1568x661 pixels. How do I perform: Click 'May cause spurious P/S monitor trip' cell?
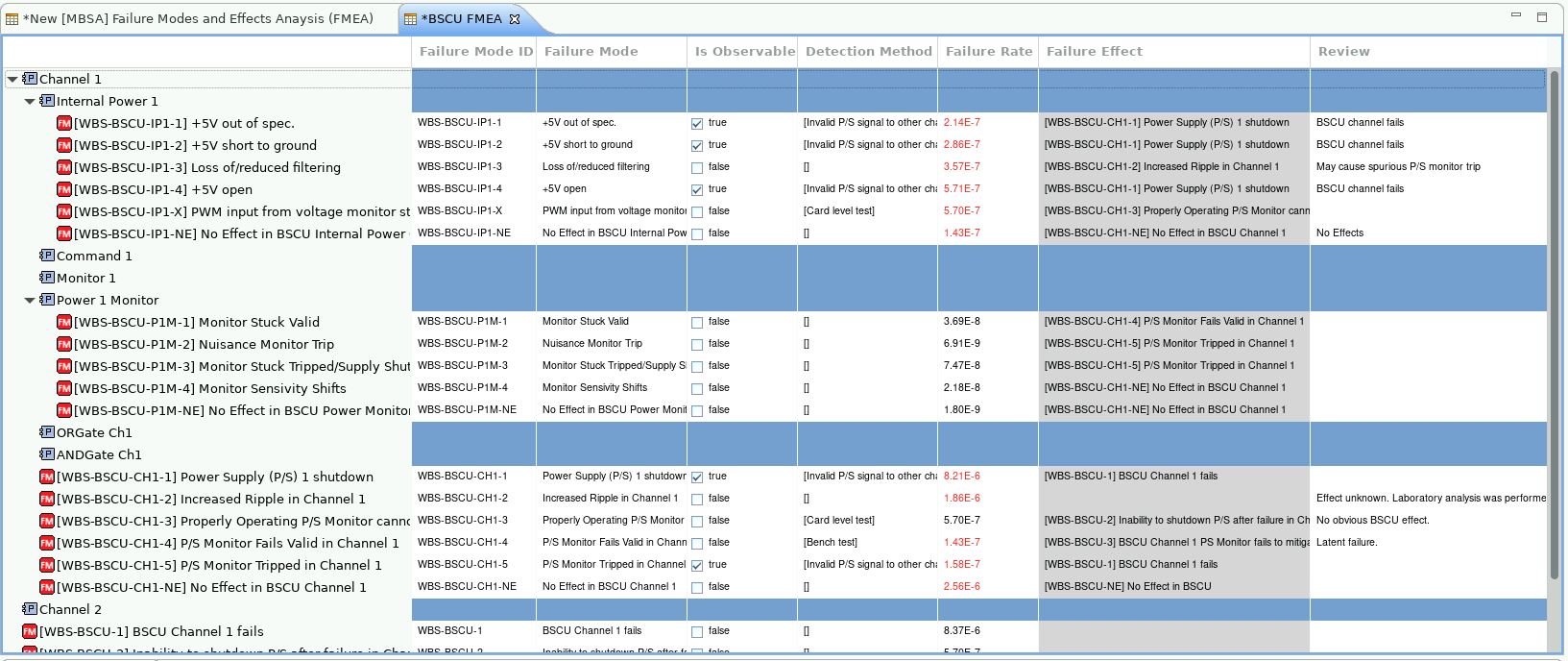coord(1429,167)
